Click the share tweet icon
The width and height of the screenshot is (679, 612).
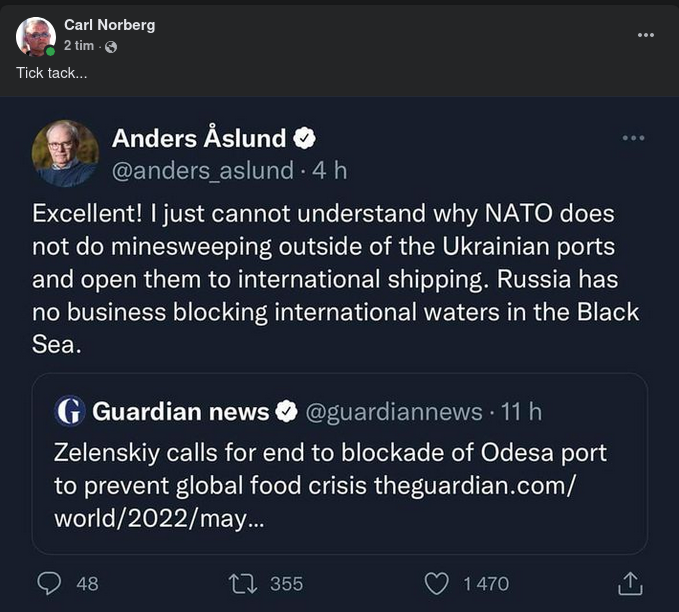coord(630,582)
